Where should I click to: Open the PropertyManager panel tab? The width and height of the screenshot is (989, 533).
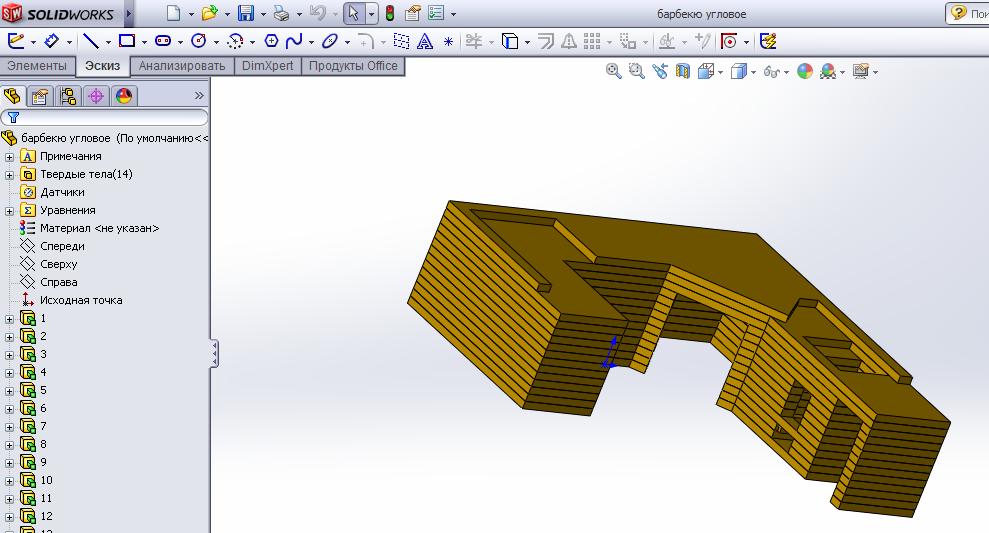[x=40, y=96]
